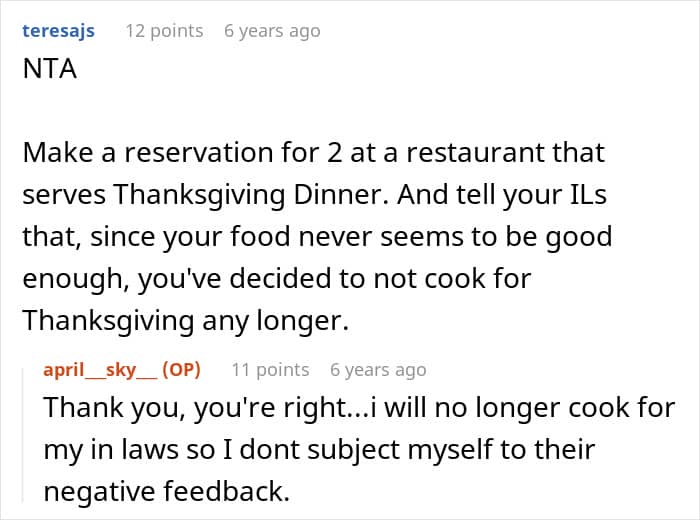Open the teresajs user profile link

[58, 31]
